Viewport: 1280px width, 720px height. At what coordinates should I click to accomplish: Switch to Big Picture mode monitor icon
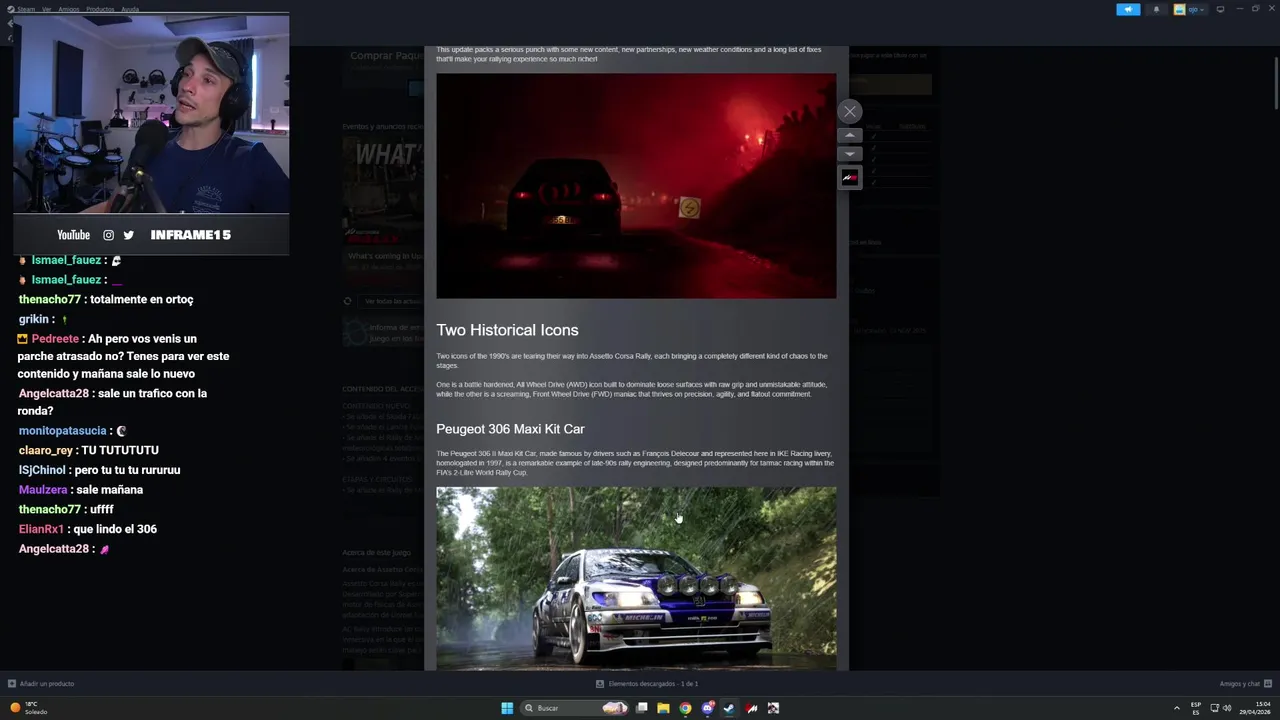(1220, 9)
